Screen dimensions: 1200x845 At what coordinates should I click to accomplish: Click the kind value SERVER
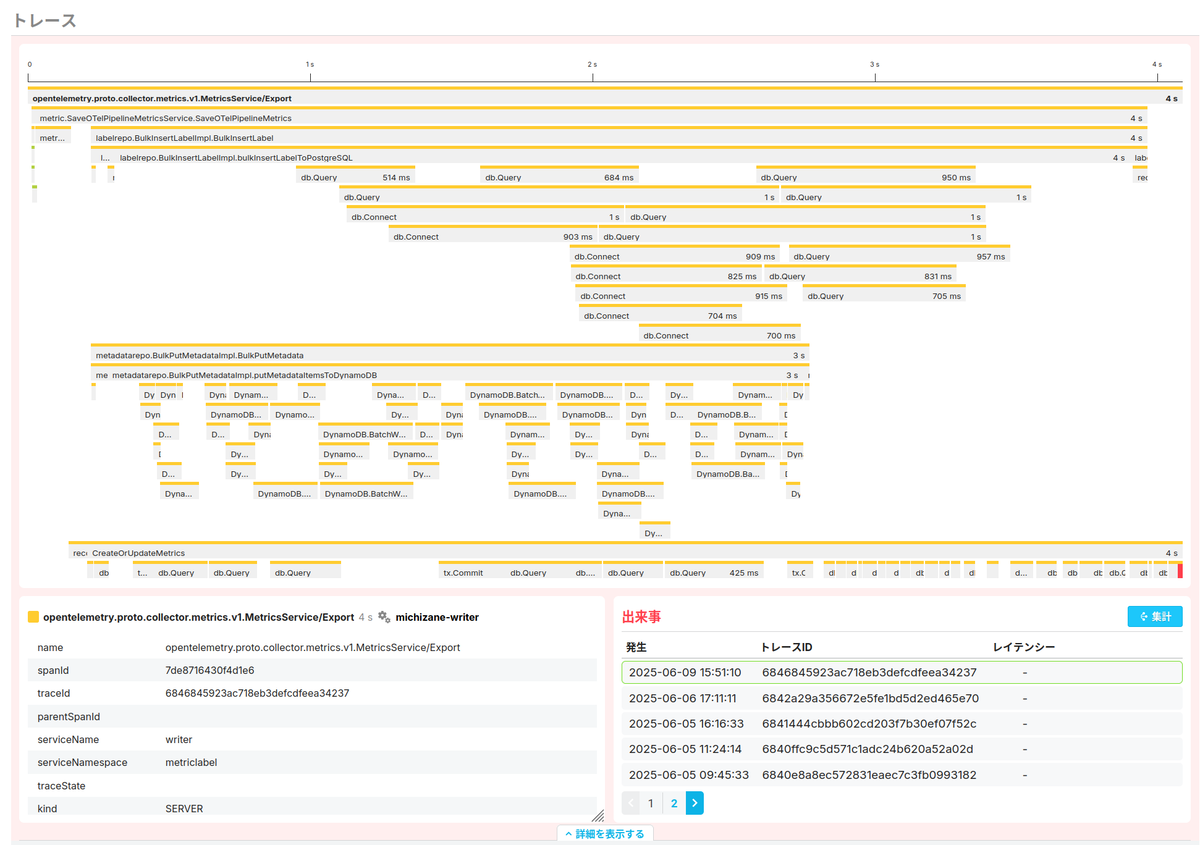click(184, 808)
